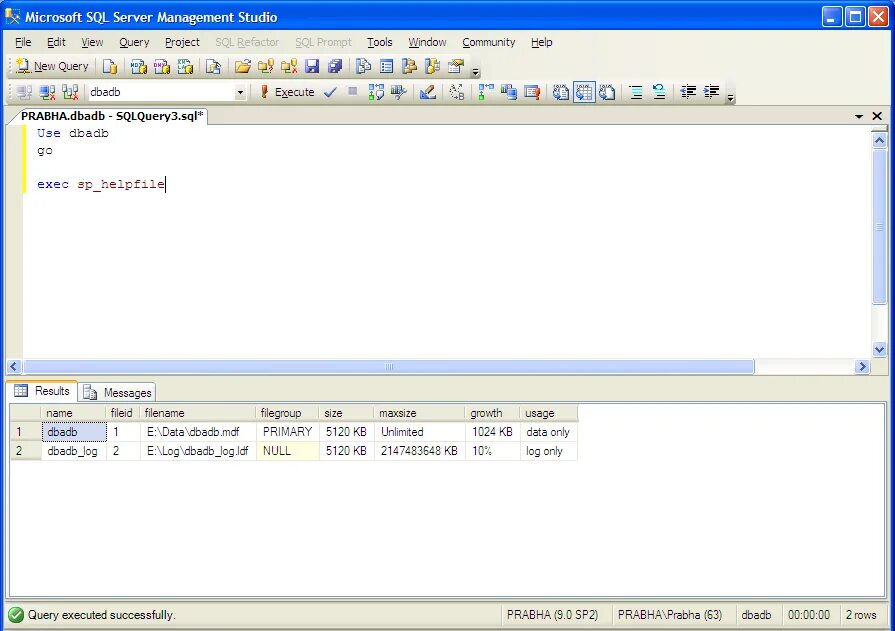895x631 pixels.
Task: Open the File menu
Action: pyautogui.click(x=23, y=42)
